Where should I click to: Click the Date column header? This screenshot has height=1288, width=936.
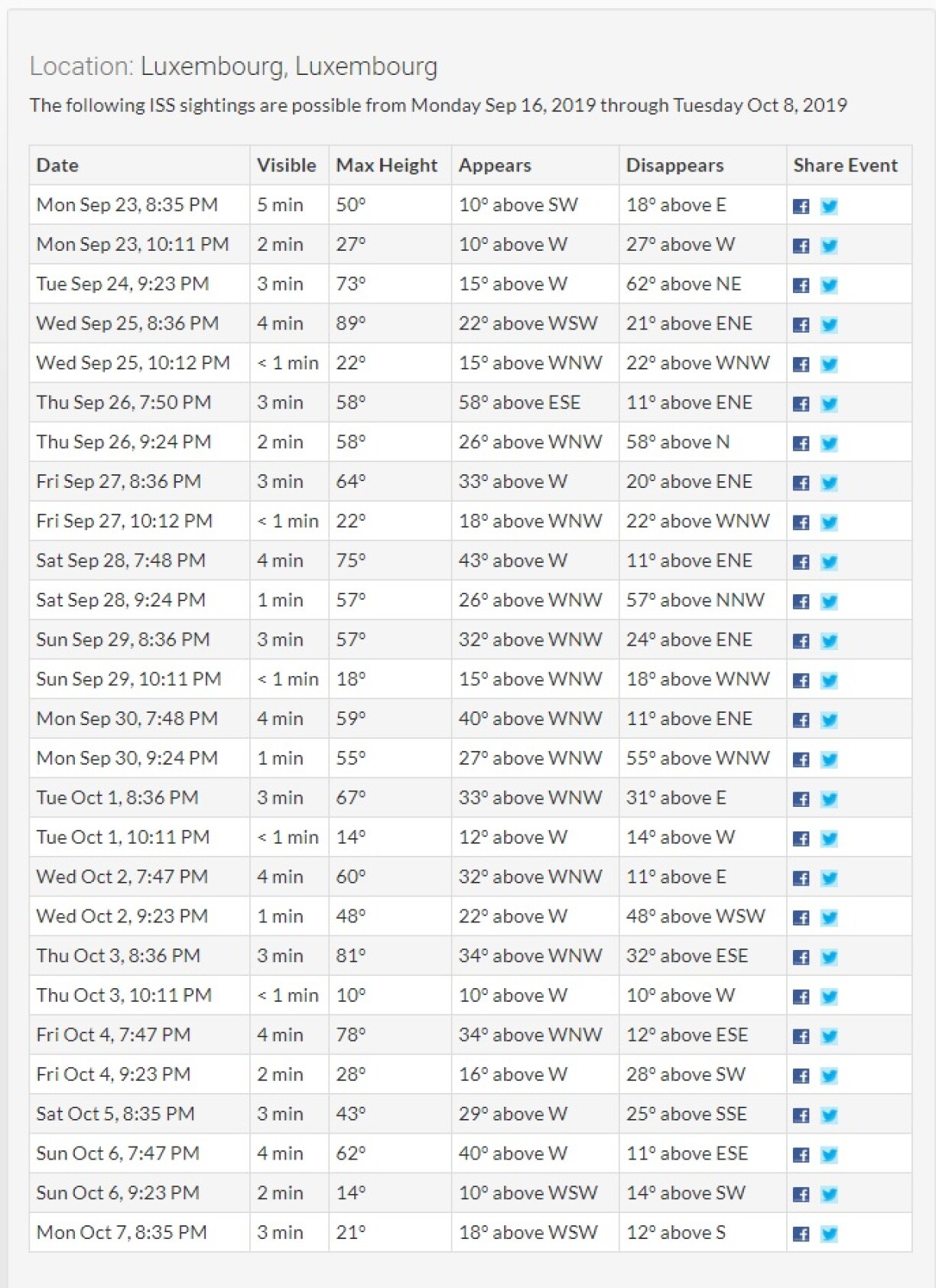(57, 165)
